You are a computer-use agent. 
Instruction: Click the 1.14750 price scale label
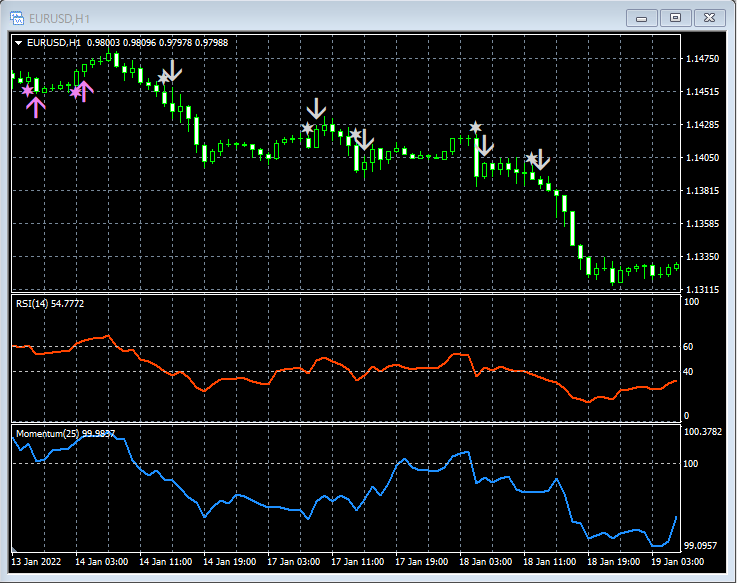[x=703, y=59]
